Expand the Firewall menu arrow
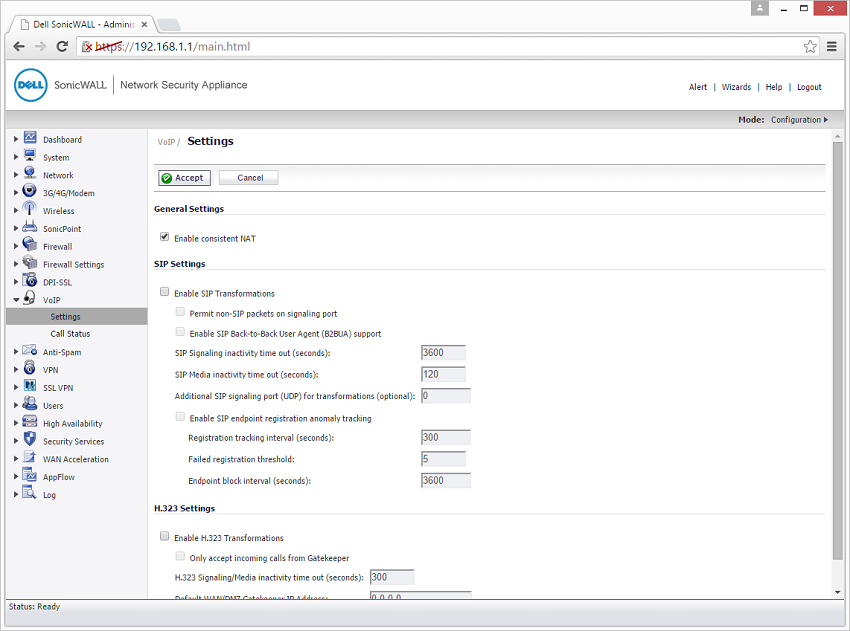850x631 pixels. coord(16,246)
